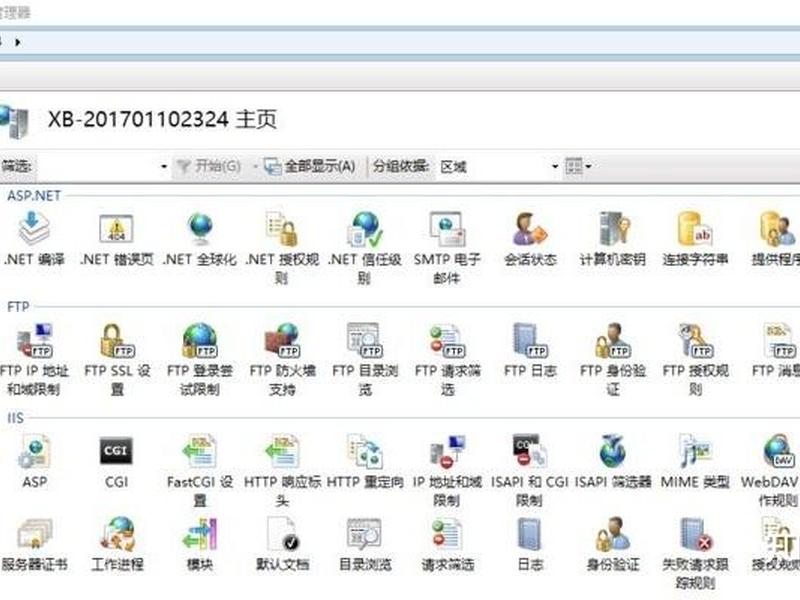Open 模块 feature

[x=199, y=544]
